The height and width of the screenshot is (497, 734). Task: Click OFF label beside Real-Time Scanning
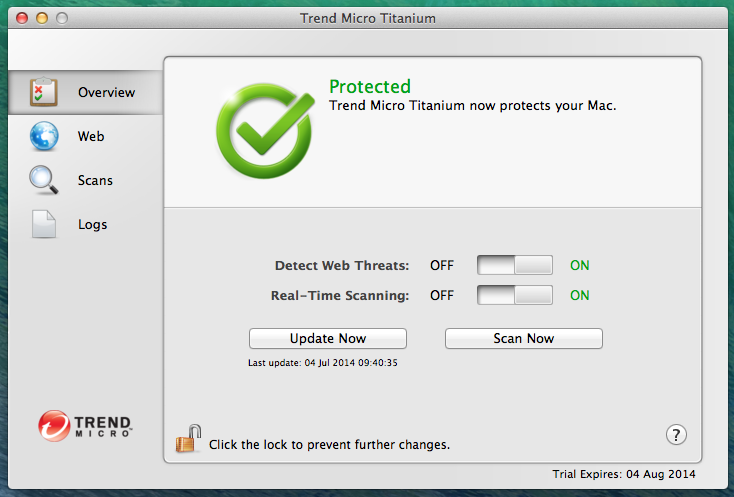pos(442,295)
